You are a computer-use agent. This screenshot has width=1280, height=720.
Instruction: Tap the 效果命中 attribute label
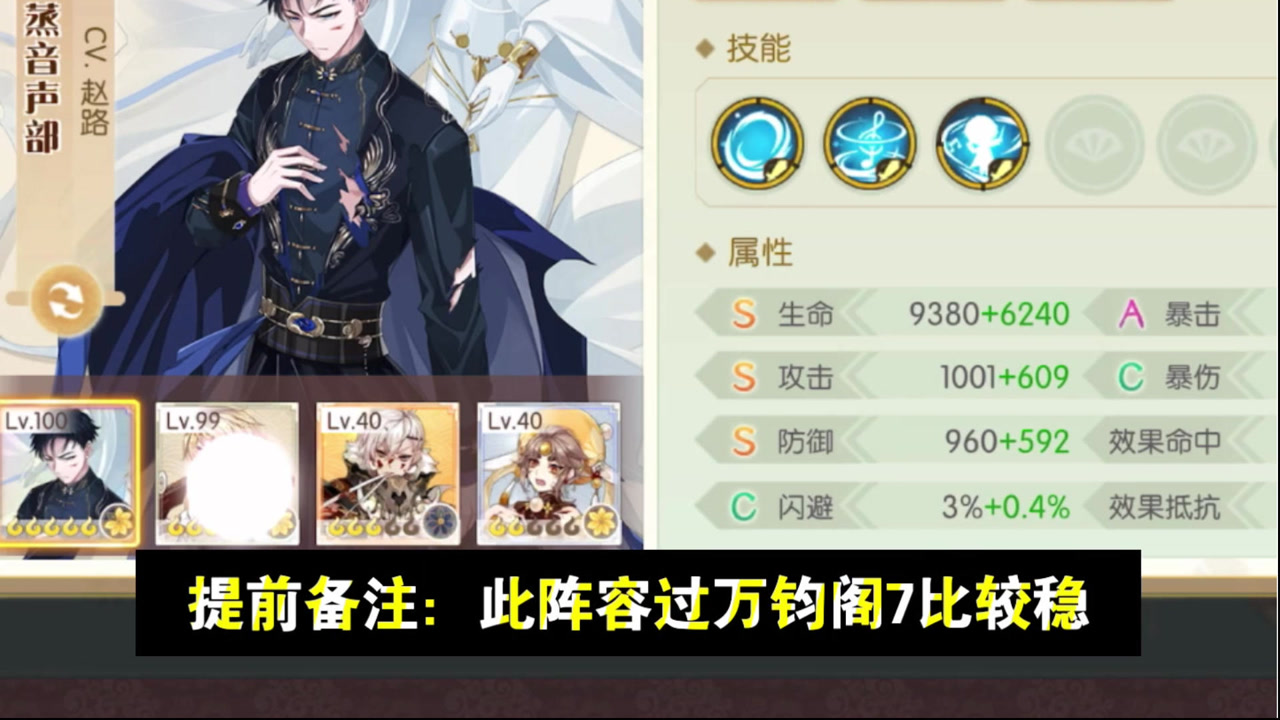(x=1165, y=441)
